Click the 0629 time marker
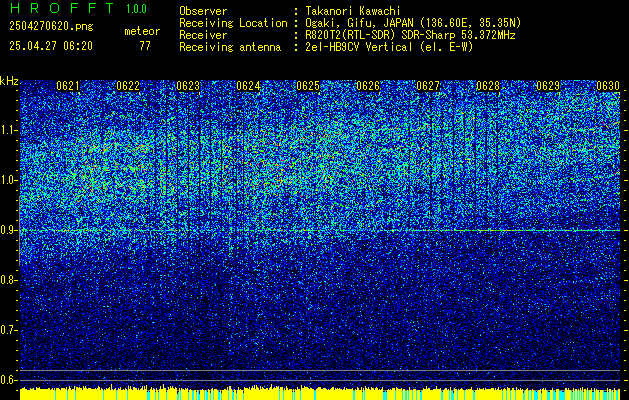Screen dimensions: 629x400 point(548,86)
